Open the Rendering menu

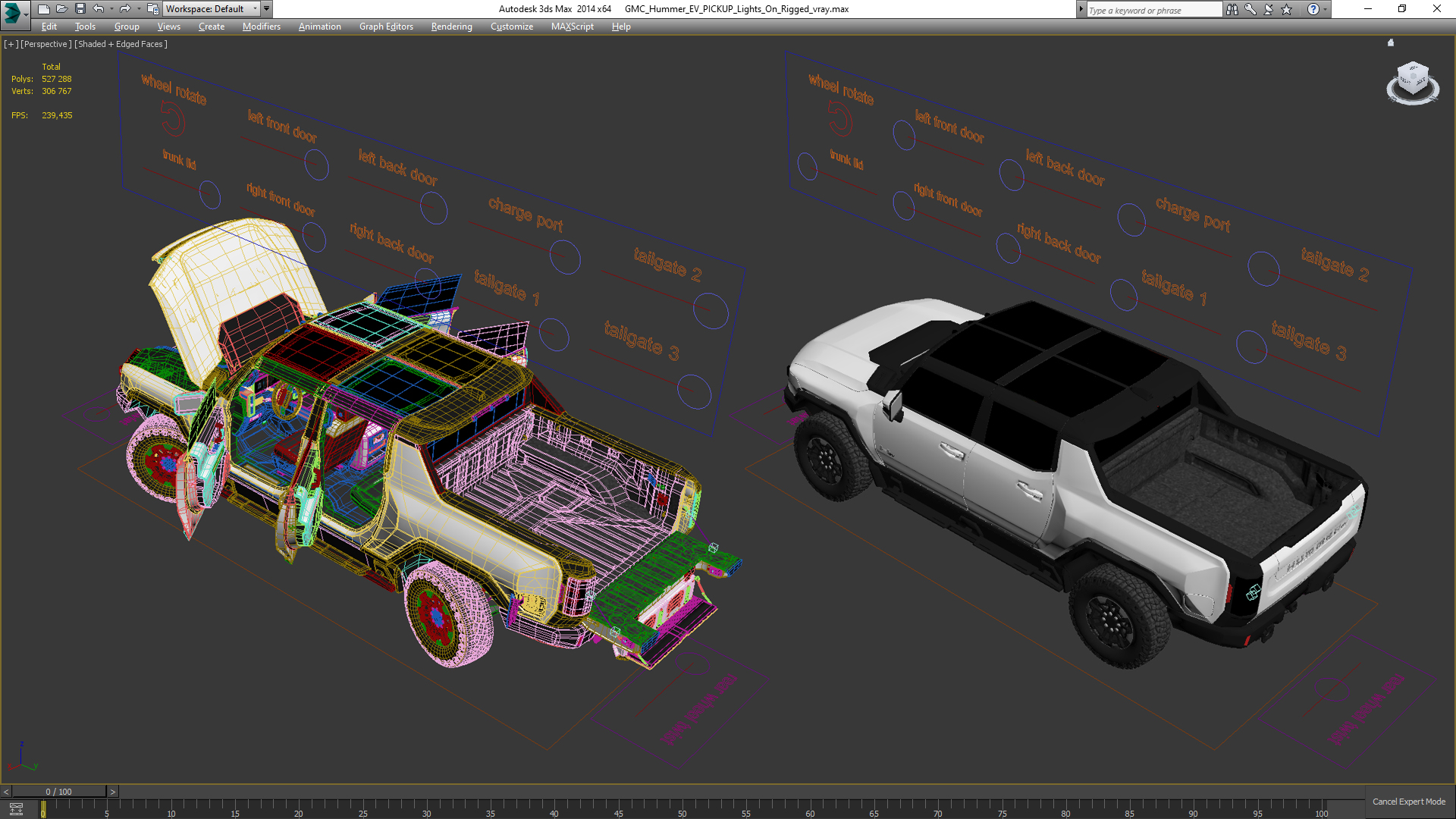click(451, 27)
